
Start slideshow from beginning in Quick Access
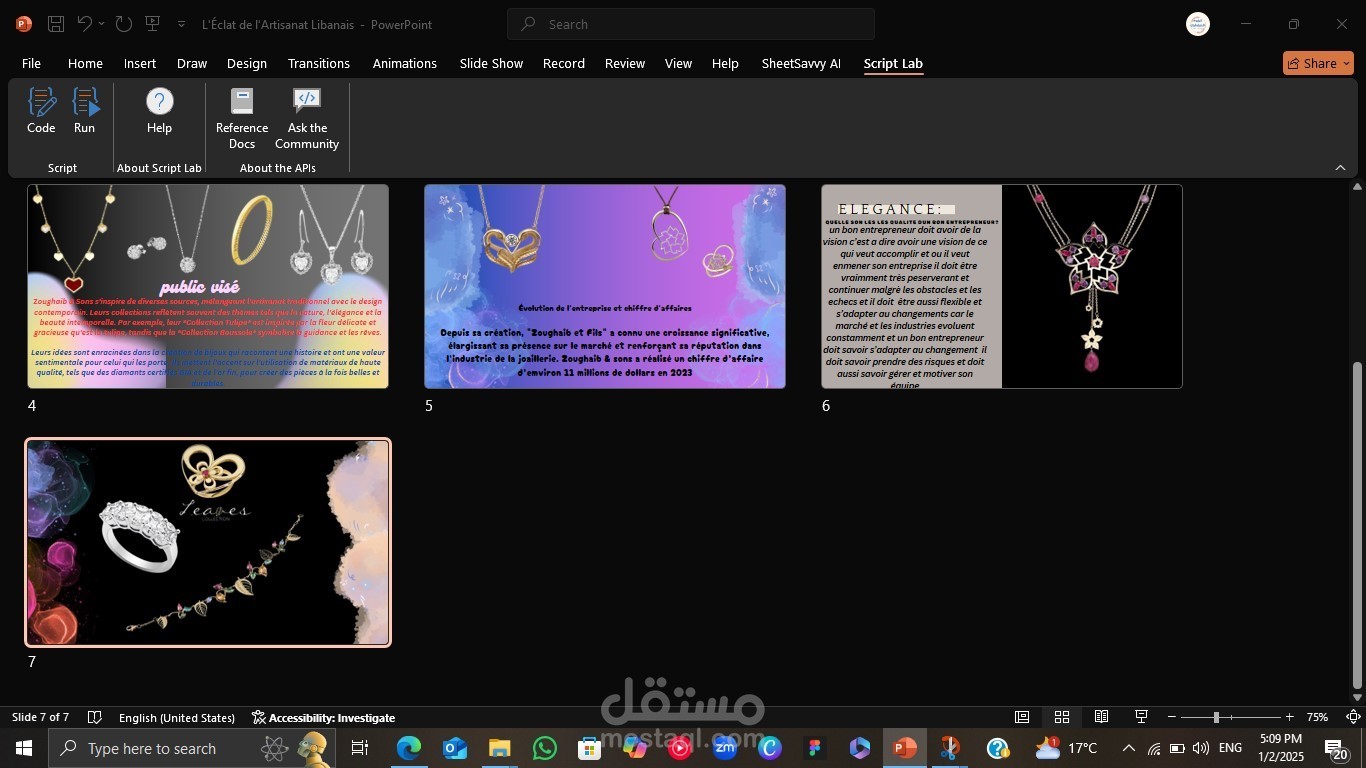(x=153, y=24)
